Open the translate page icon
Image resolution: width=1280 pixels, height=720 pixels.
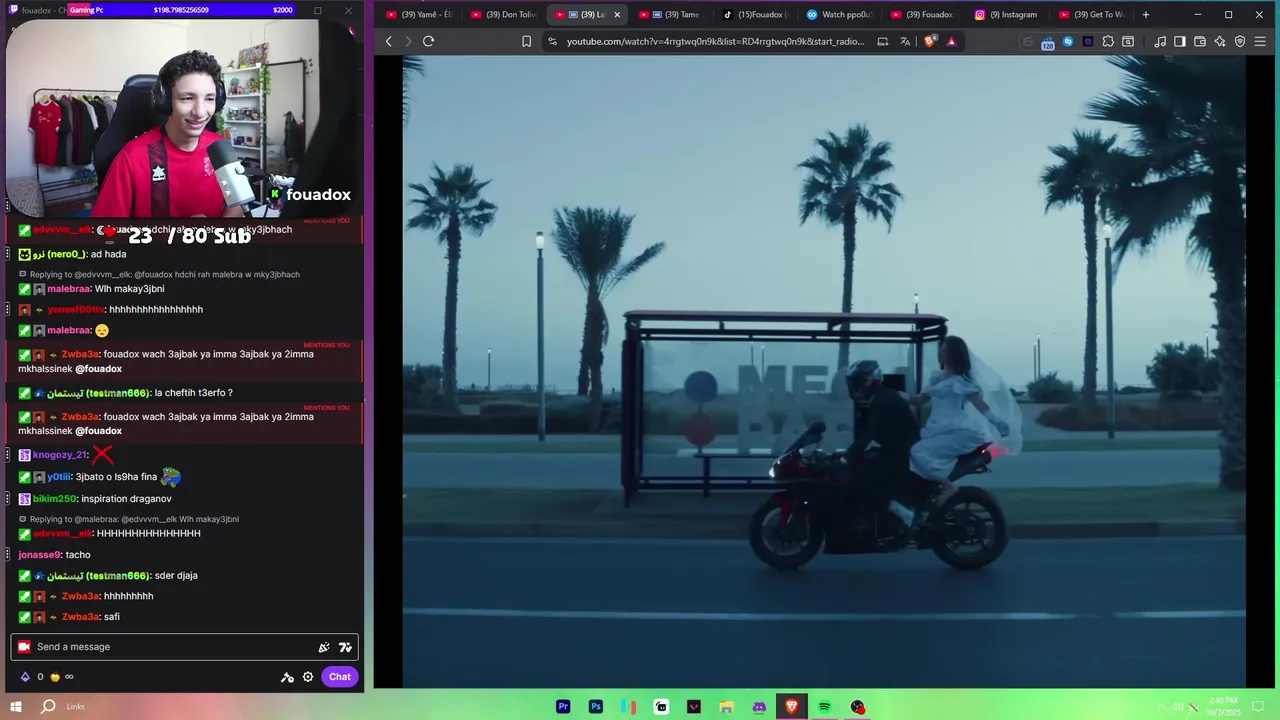(905, 41)
